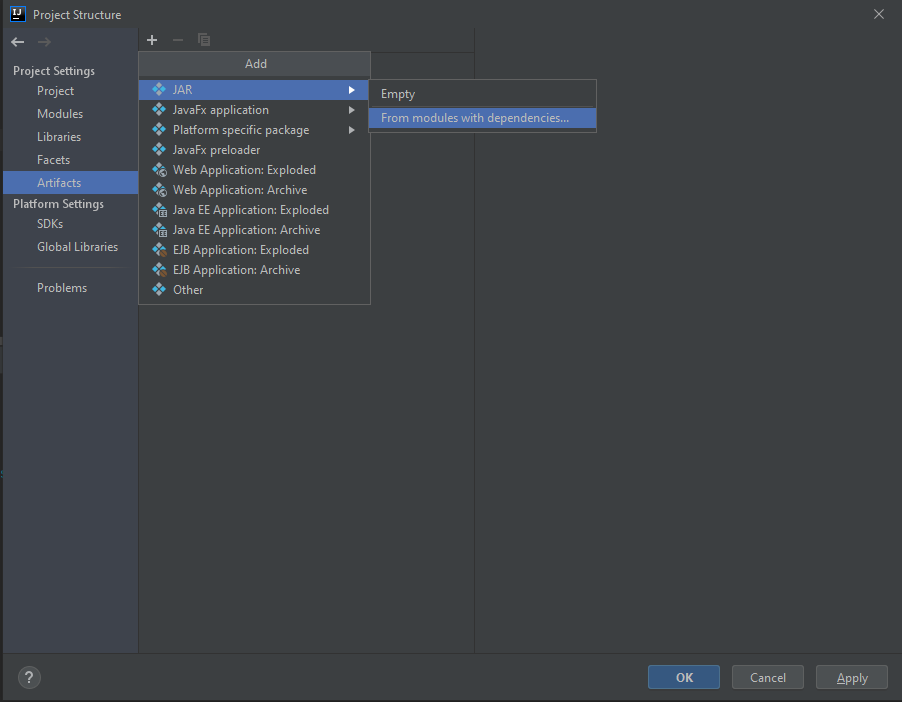Open the Libraries settings page
Viewport: 902px width, 702px height.
point(70,137)
